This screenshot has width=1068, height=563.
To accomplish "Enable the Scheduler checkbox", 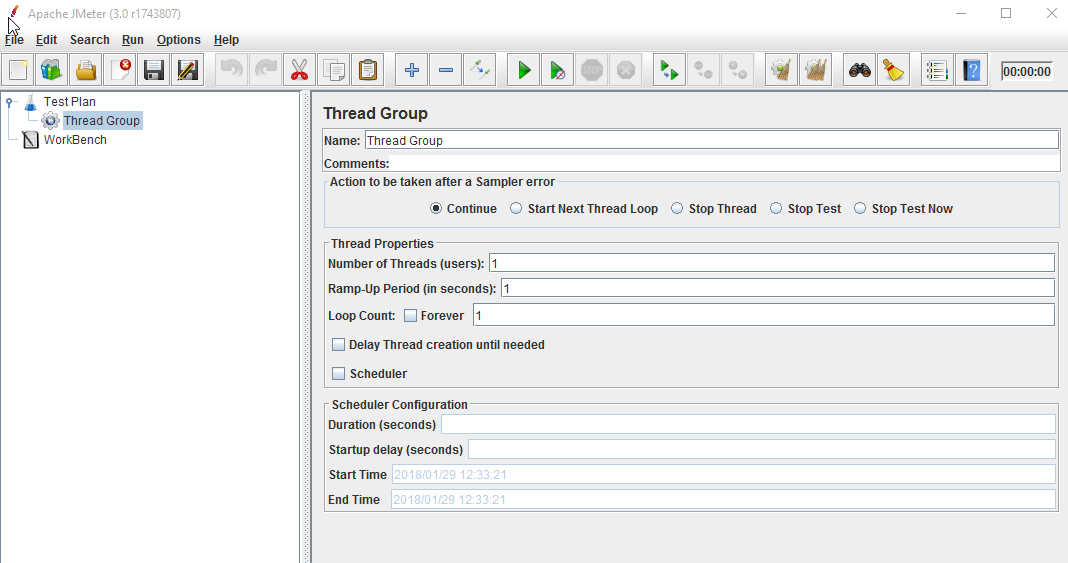I will (x=339, y=374).
